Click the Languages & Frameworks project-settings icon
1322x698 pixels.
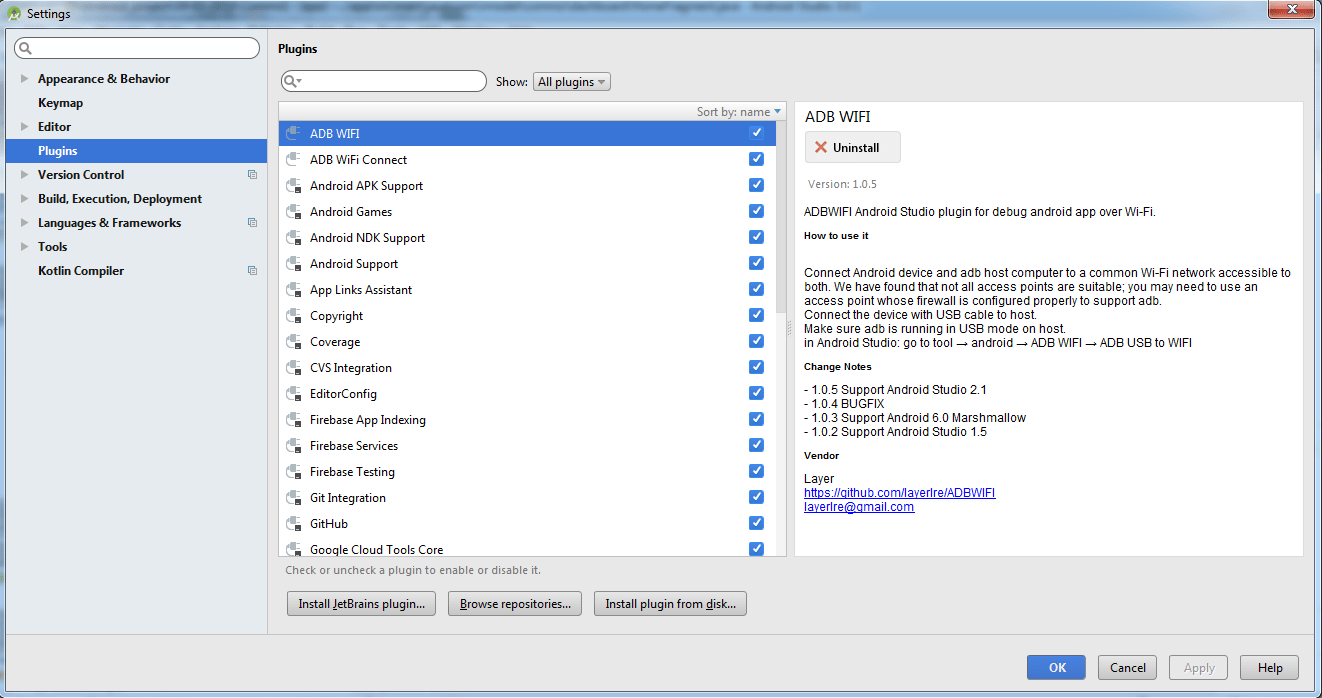(252, 223)
